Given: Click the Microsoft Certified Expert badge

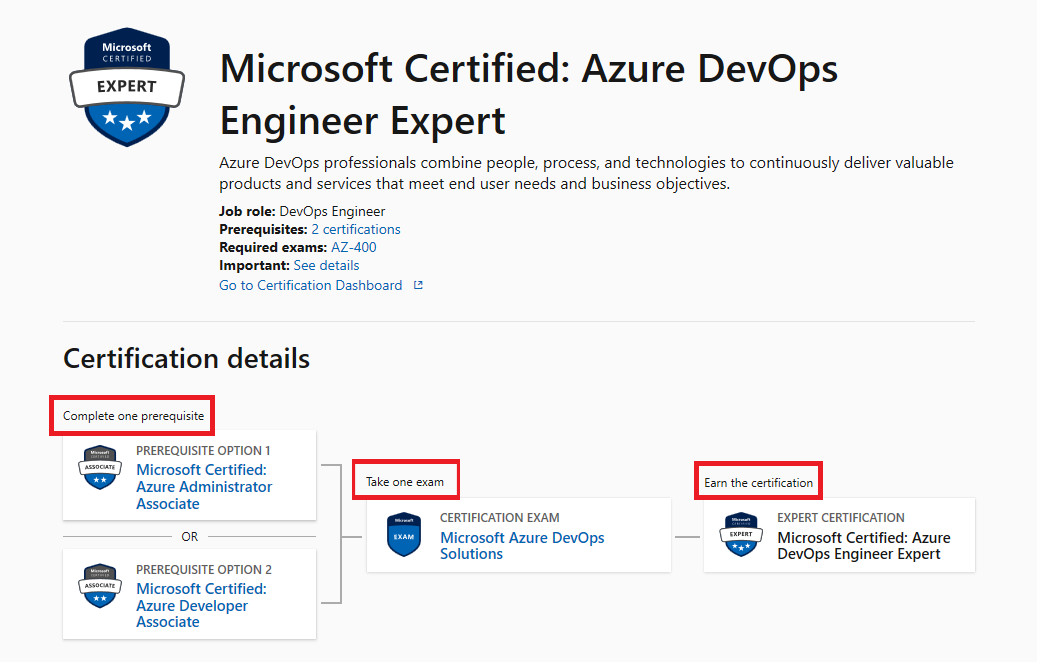Looking at the screenshot, I should point(127,87).
